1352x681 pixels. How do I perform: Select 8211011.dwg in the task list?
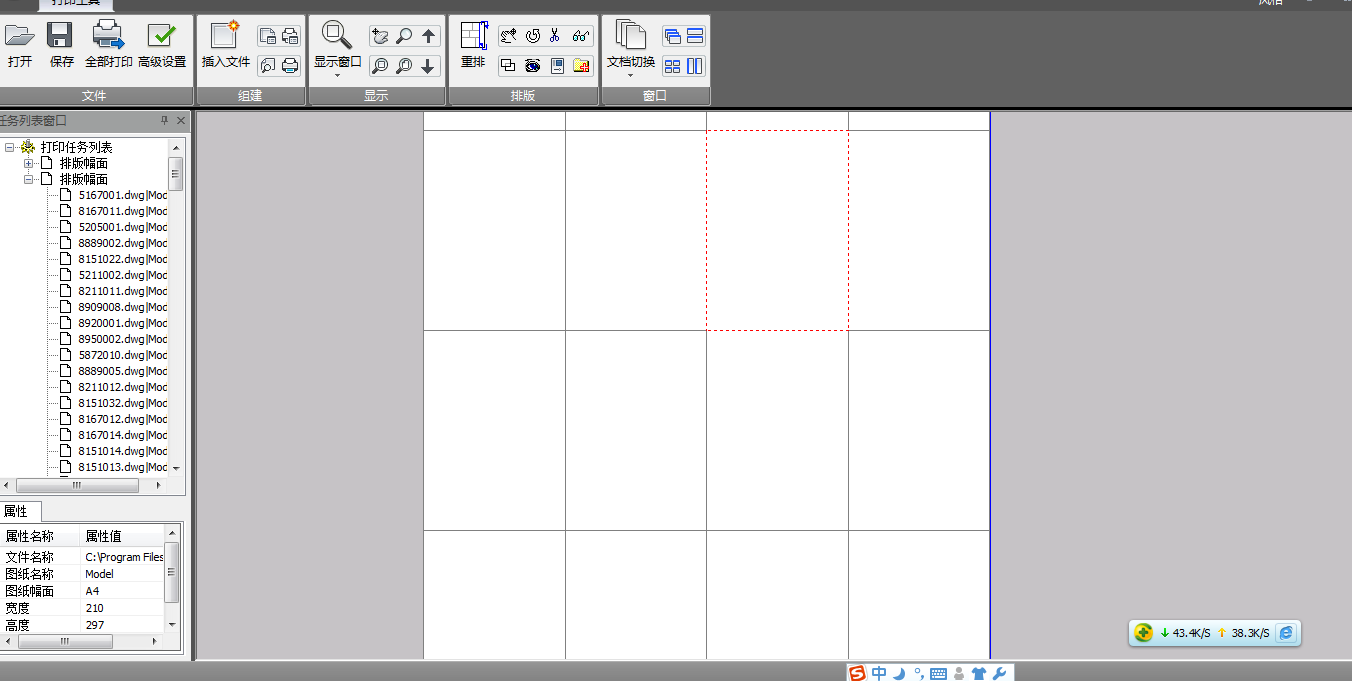pos(112,291)
